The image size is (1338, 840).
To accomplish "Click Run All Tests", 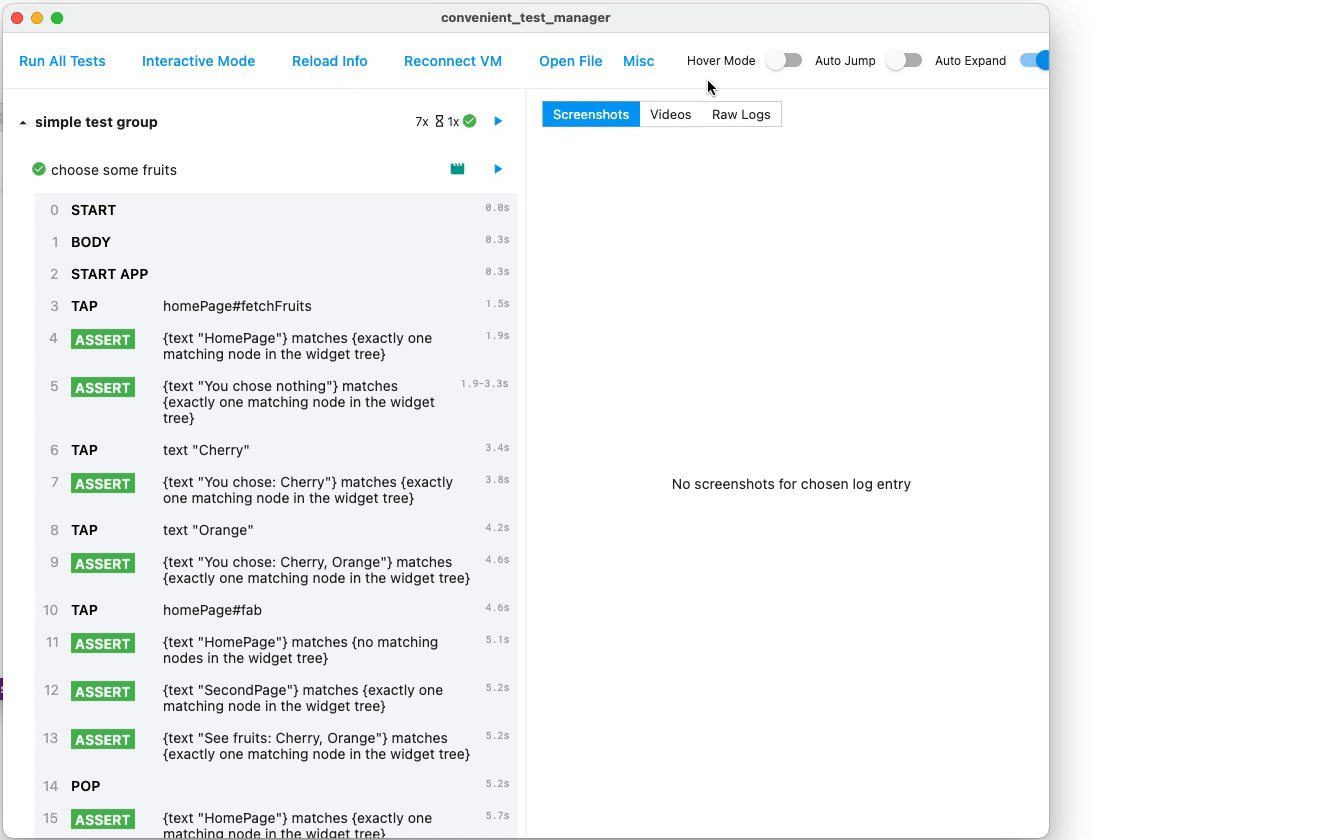I will 62,61.
